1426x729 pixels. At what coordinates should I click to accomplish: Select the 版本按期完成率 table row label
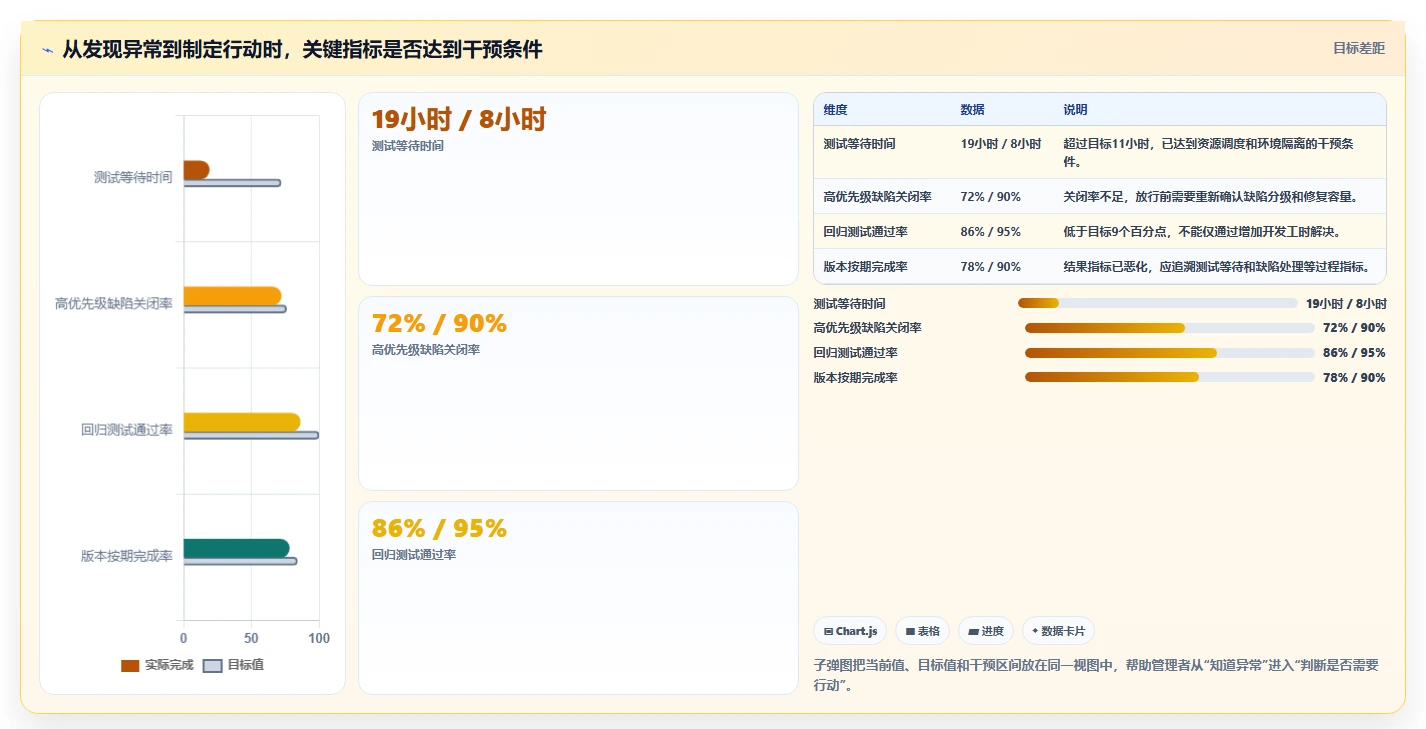(865, 267)
